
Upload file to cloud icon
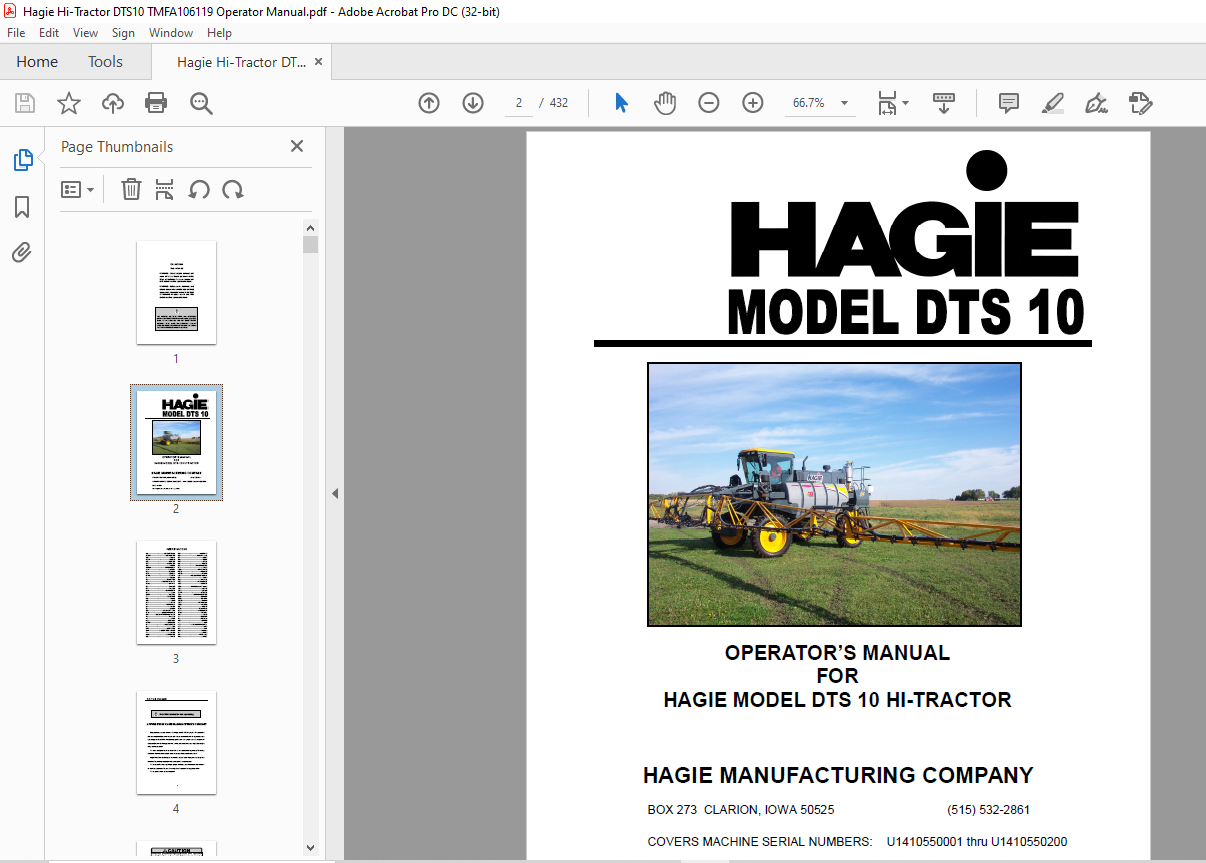(x=113, y=103)
